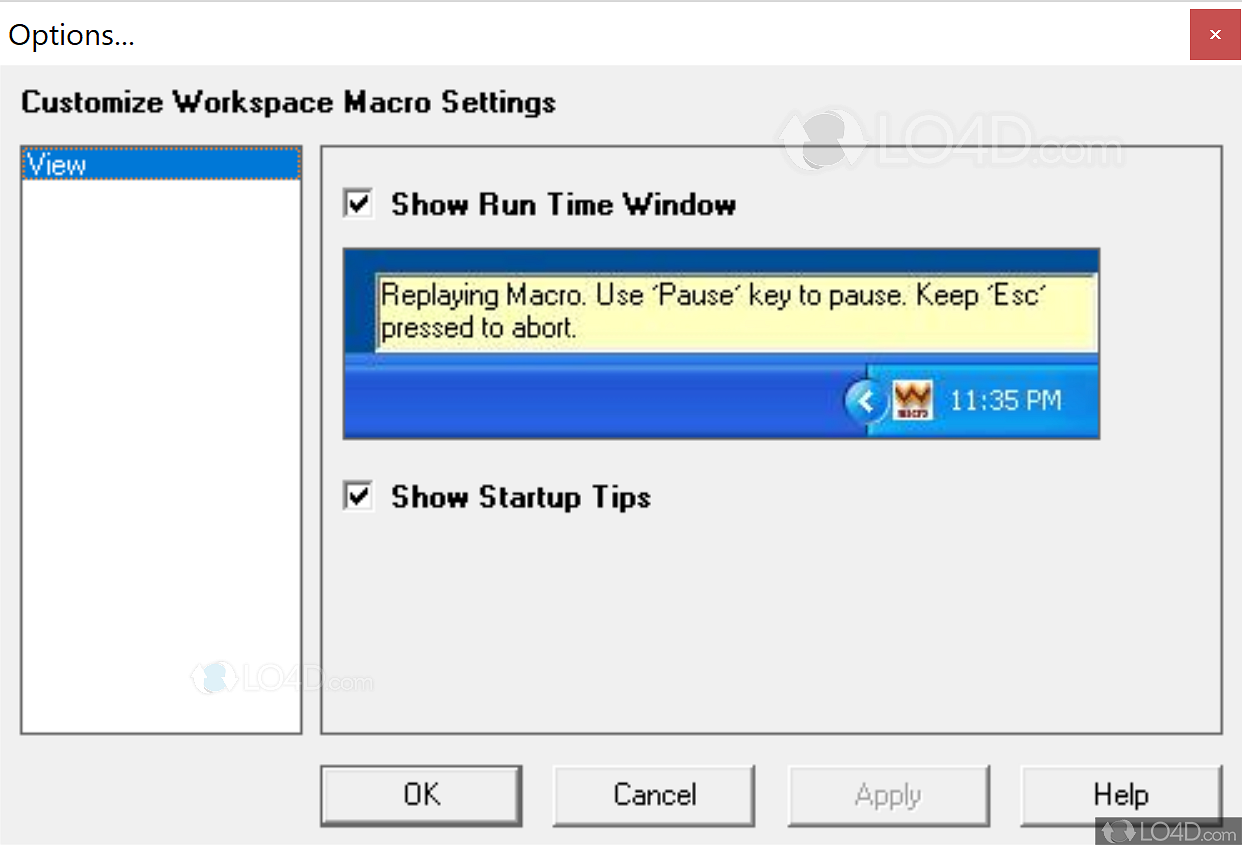Click the 'Show Run Time Window' label text

pyautogui.click(x=563, y=205)
